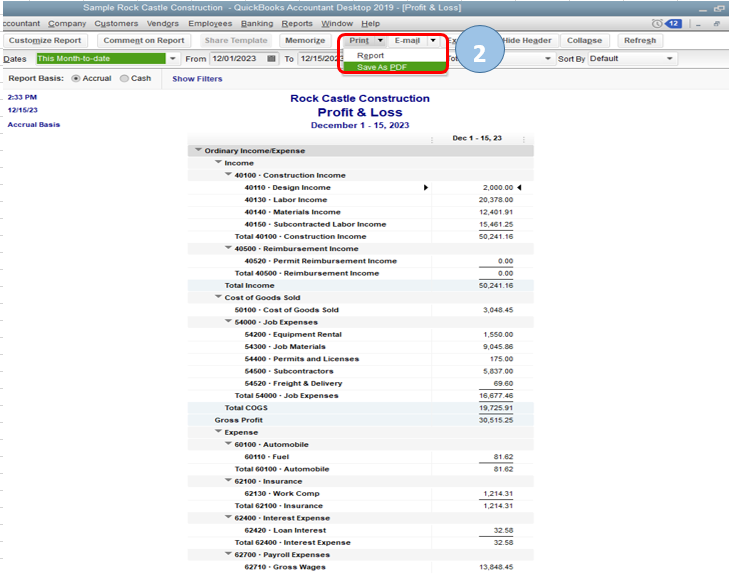
Task: Collapse 54000 Job Expenses
Action: point(228,321)
